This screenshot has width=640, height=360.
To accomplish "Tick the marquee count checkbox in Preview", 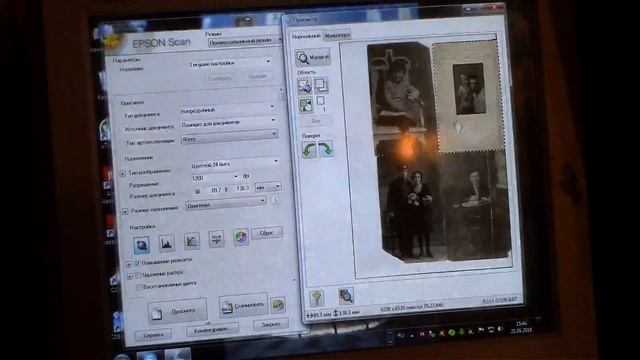I will [321, 100].
